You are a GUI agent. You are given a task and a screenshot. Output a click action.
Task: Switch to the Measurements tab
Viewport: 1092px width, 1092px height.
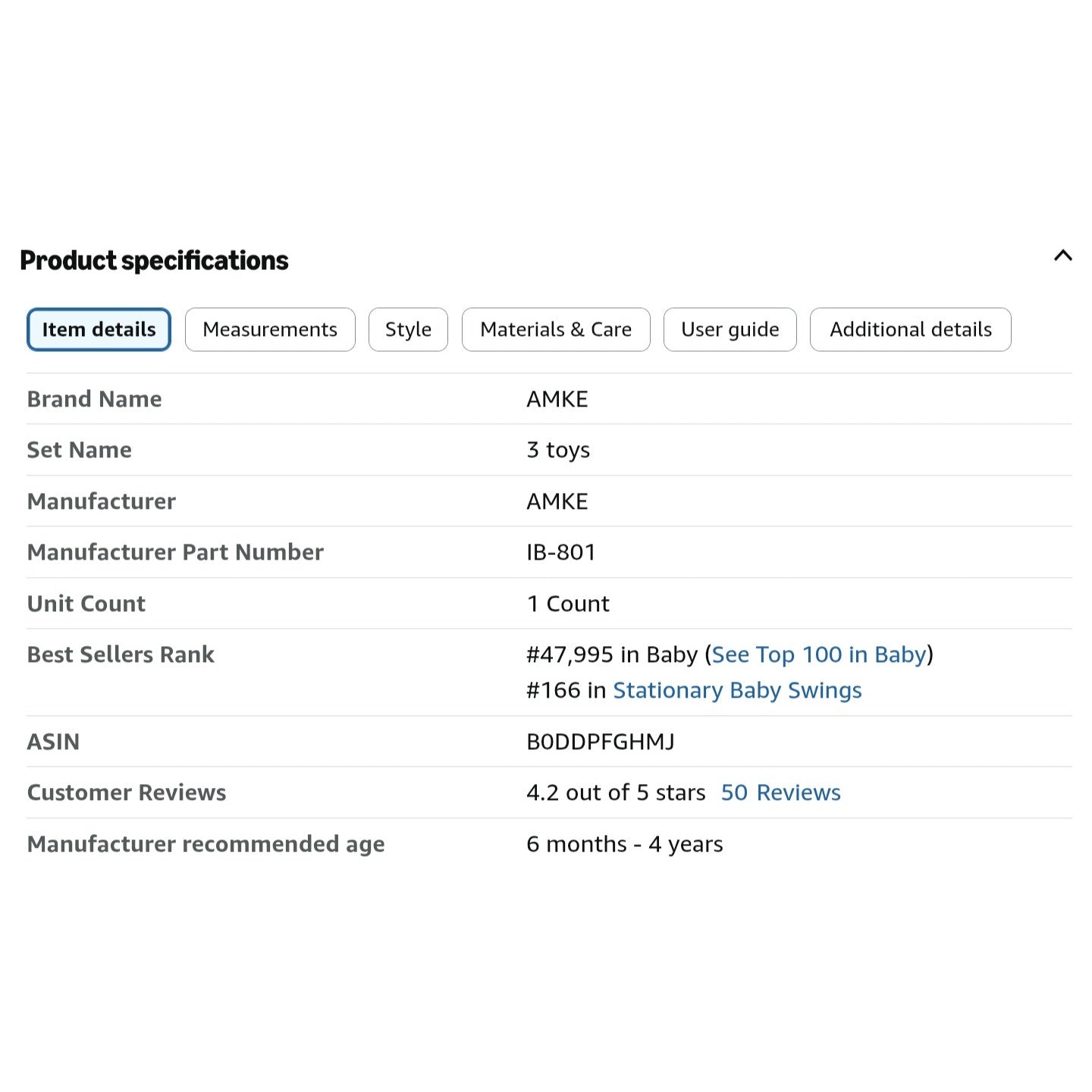[270, 329]
